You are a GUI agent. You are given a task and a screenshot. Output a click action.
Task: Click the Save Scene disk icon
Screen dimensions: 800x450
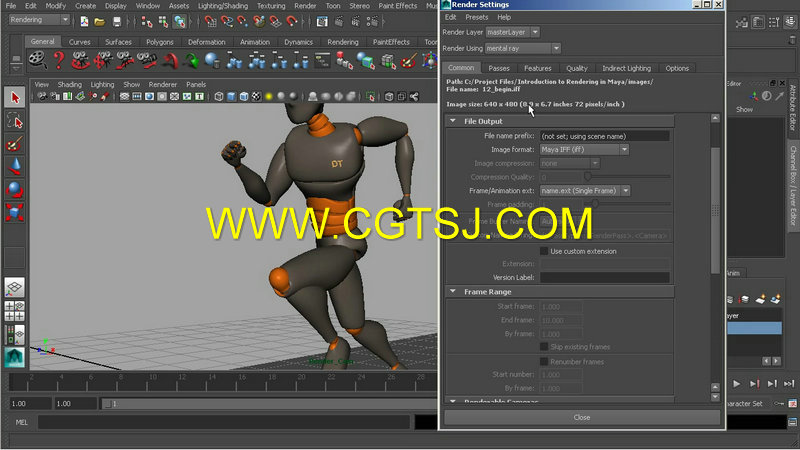(117, 21)
